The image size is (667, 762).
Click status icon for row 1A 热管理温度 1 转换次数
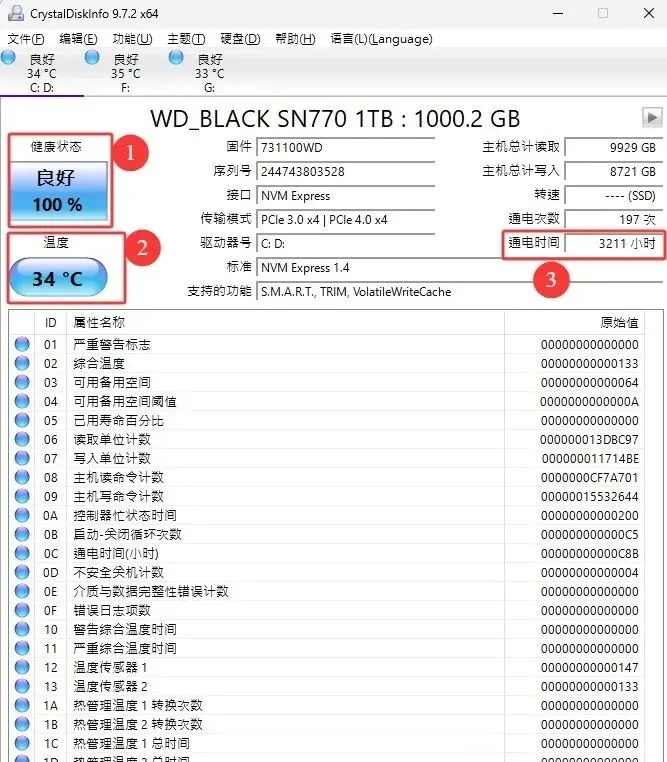tap(22, 705)
